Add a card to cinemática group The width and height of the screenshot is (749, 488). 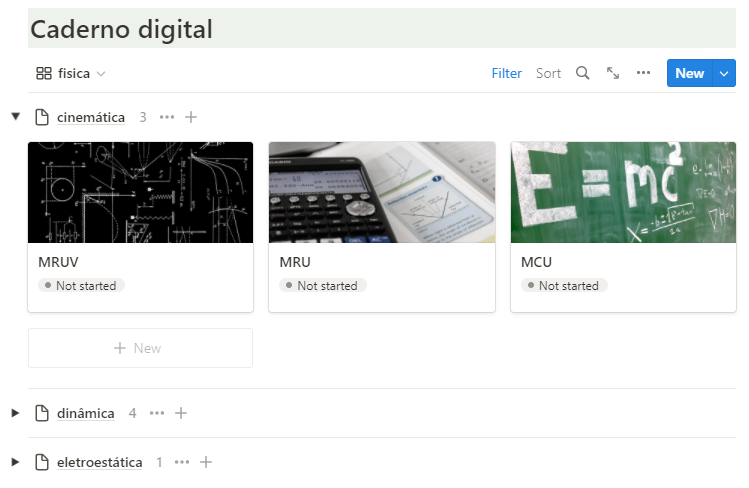pyautogui.click(x=191, y=117)
